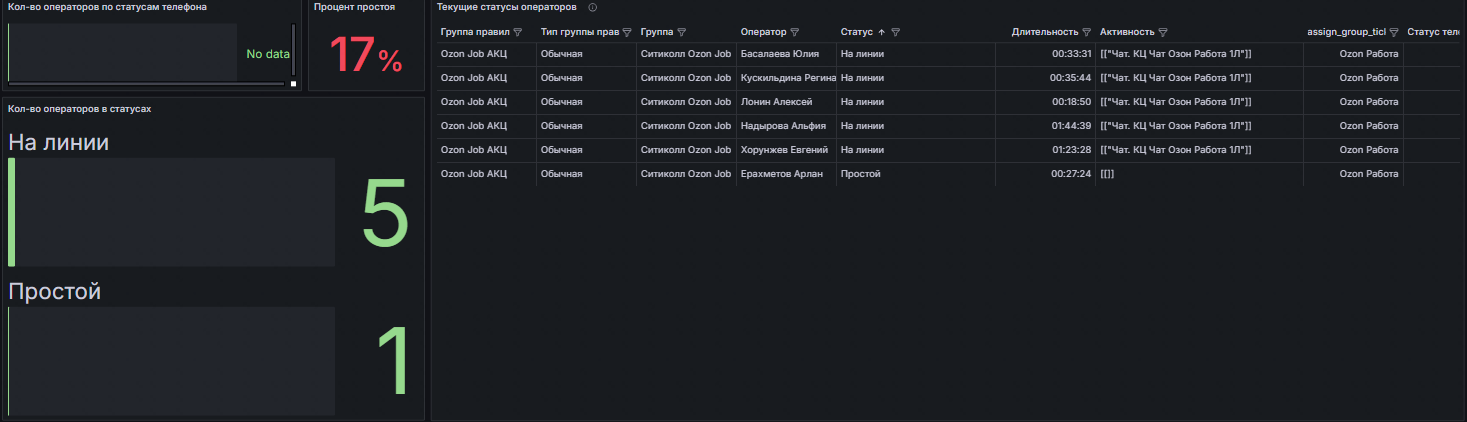Open filter for Тип группы прав column
The image size is (1467, 422).
click(627, 32)
